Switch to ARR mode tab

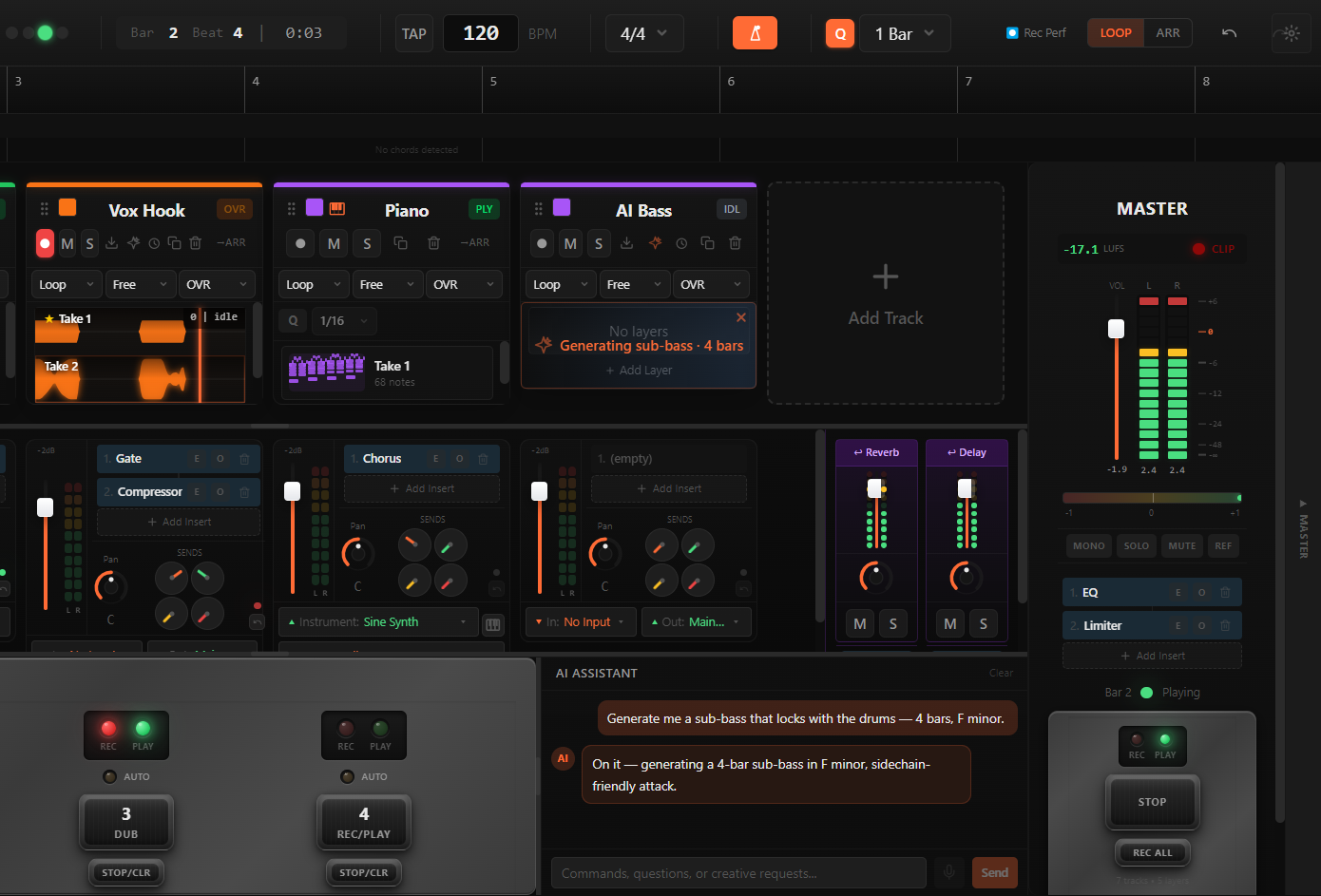coord(1168,33)
